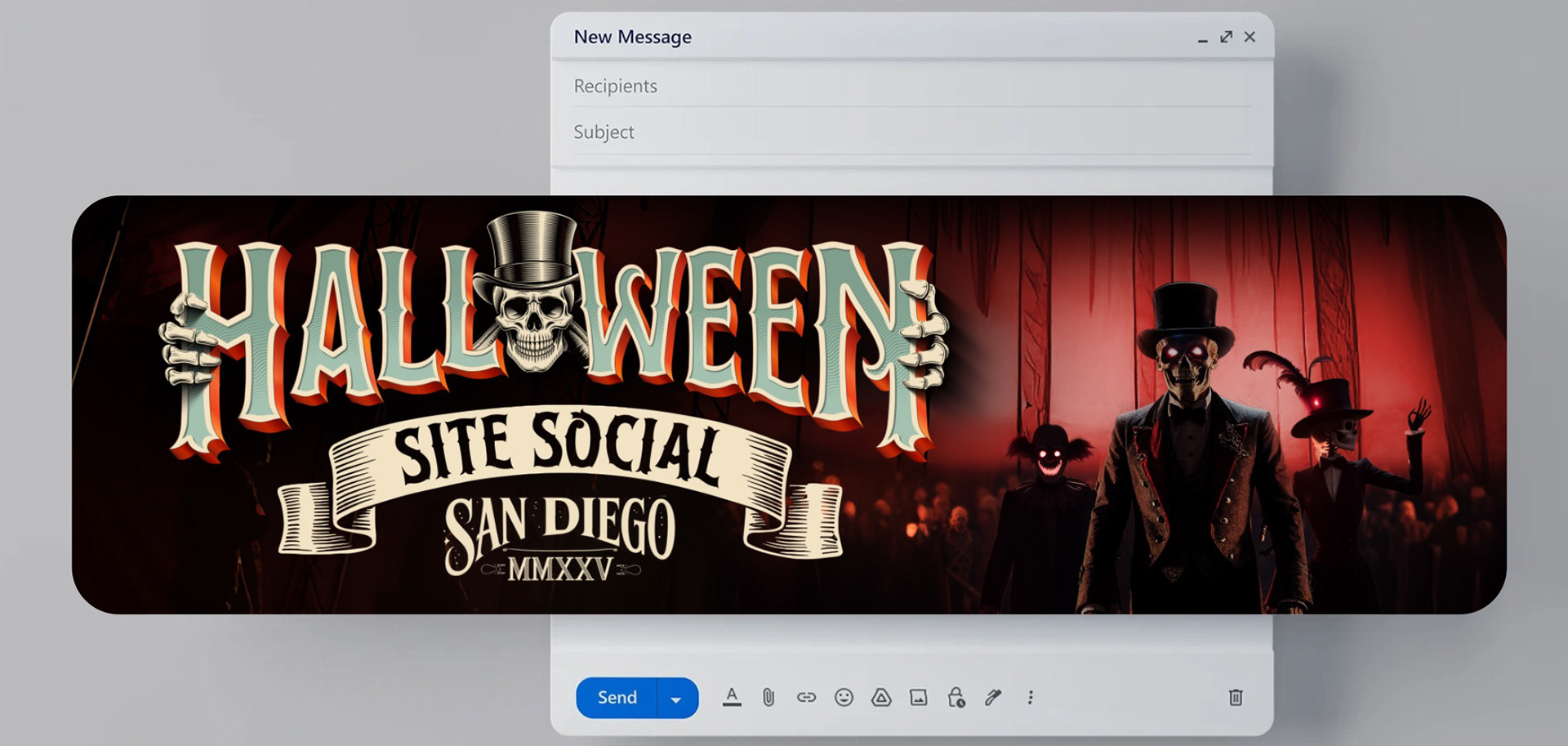Insert files using the Drive icon
The width and height of the screenshot is (1568, 746).
(881, 697)
